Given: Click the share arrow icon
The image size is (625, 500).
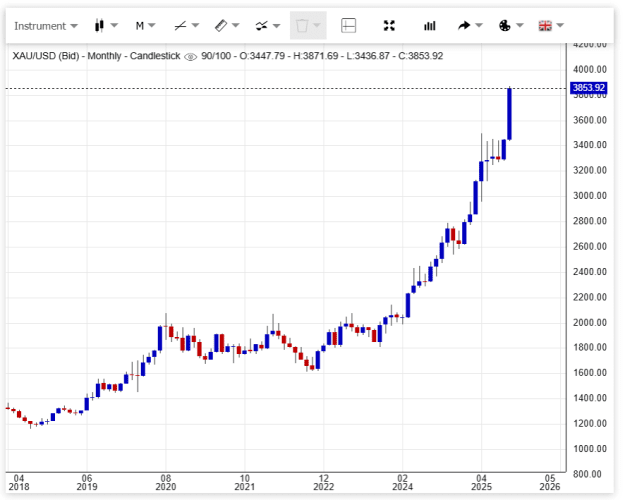Looking at the screenshot, I should [x=464, y=26].
